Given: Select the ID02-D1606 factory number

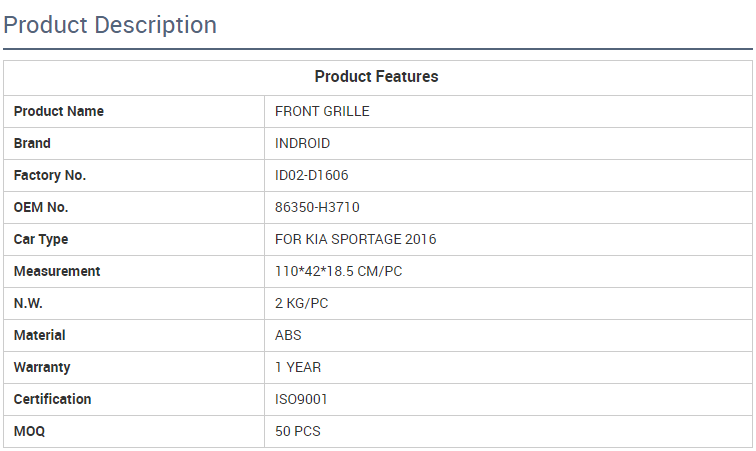Looking at the screenshot, I should pos(311,175).
